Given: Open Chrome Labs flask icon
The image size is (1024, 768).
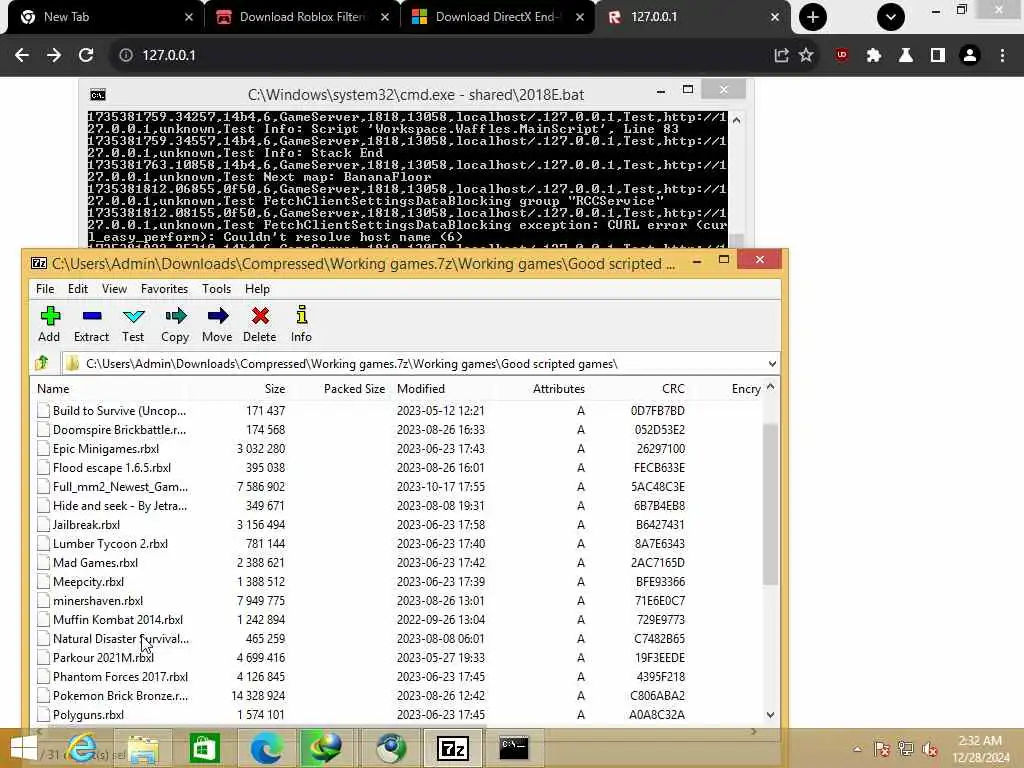Looking at the screenshot, I should pos(906,55).
